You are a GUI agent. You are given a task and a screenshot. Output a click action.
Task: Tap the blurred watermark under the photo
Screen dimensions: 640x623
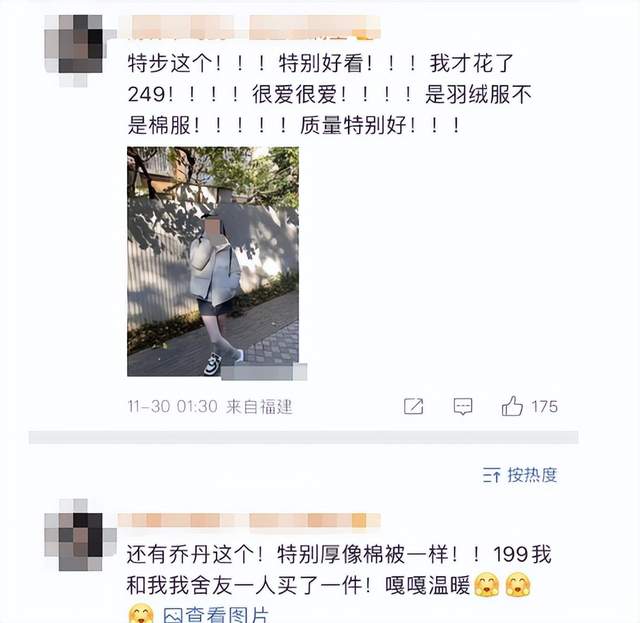click(264, 372)
